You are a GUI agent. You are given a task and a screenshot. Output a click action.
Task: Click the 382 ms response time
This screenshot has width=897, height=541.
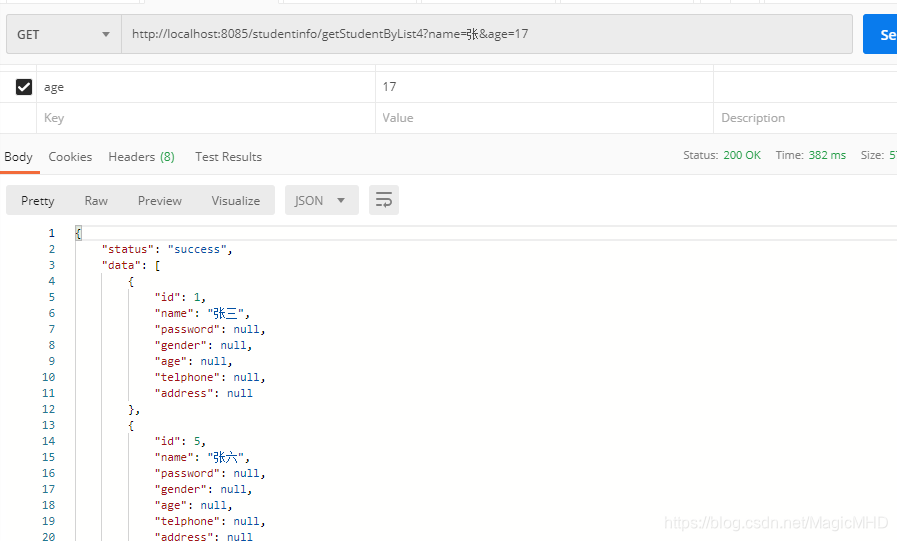(827, 155)
